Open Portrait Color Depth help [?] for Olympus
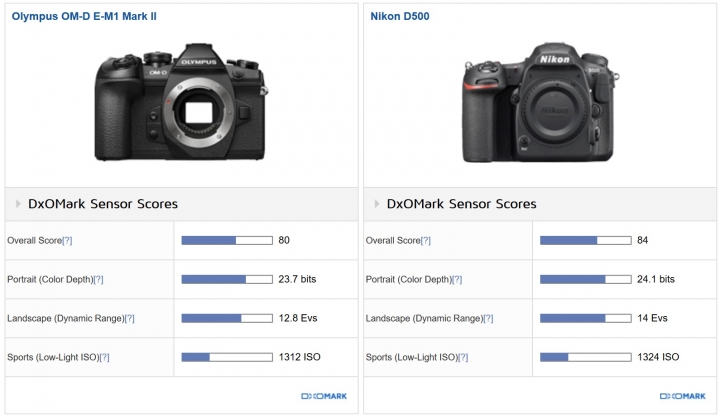This screenshot has width=720, height=417. 98,280
